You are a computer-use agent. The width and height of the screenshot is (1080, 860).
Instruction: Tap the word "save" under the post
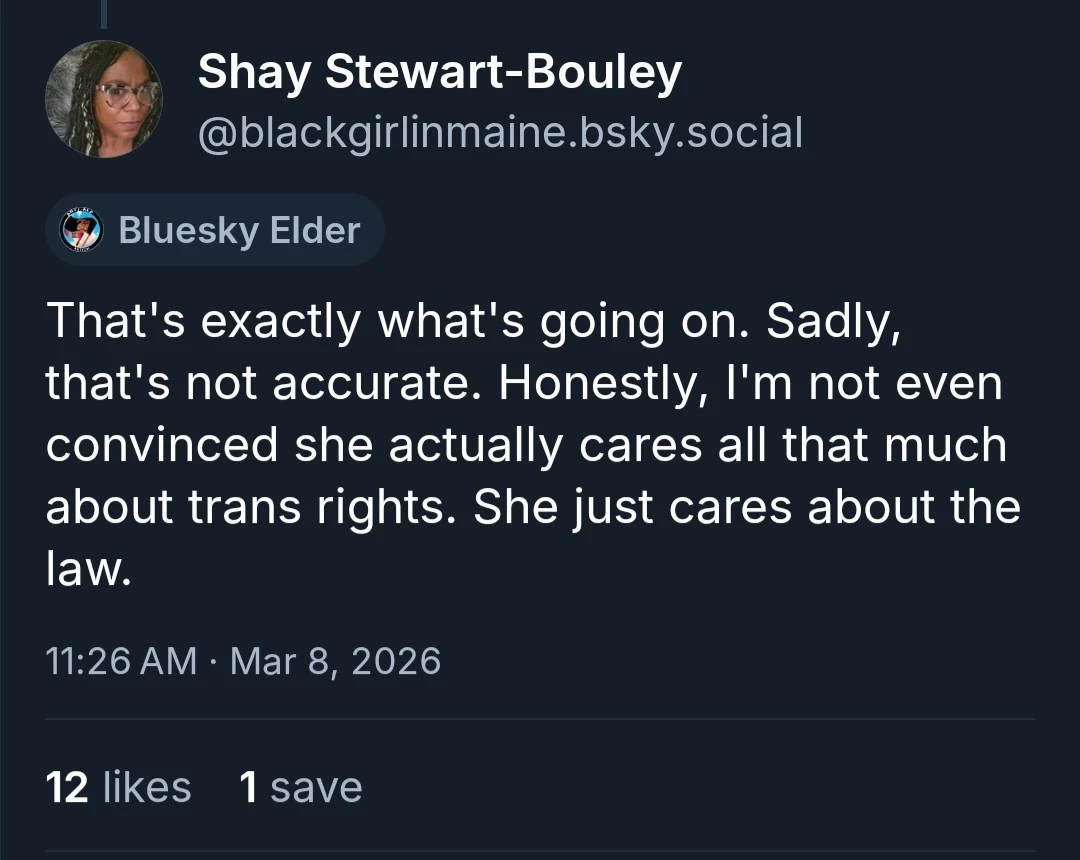(316, 787)
